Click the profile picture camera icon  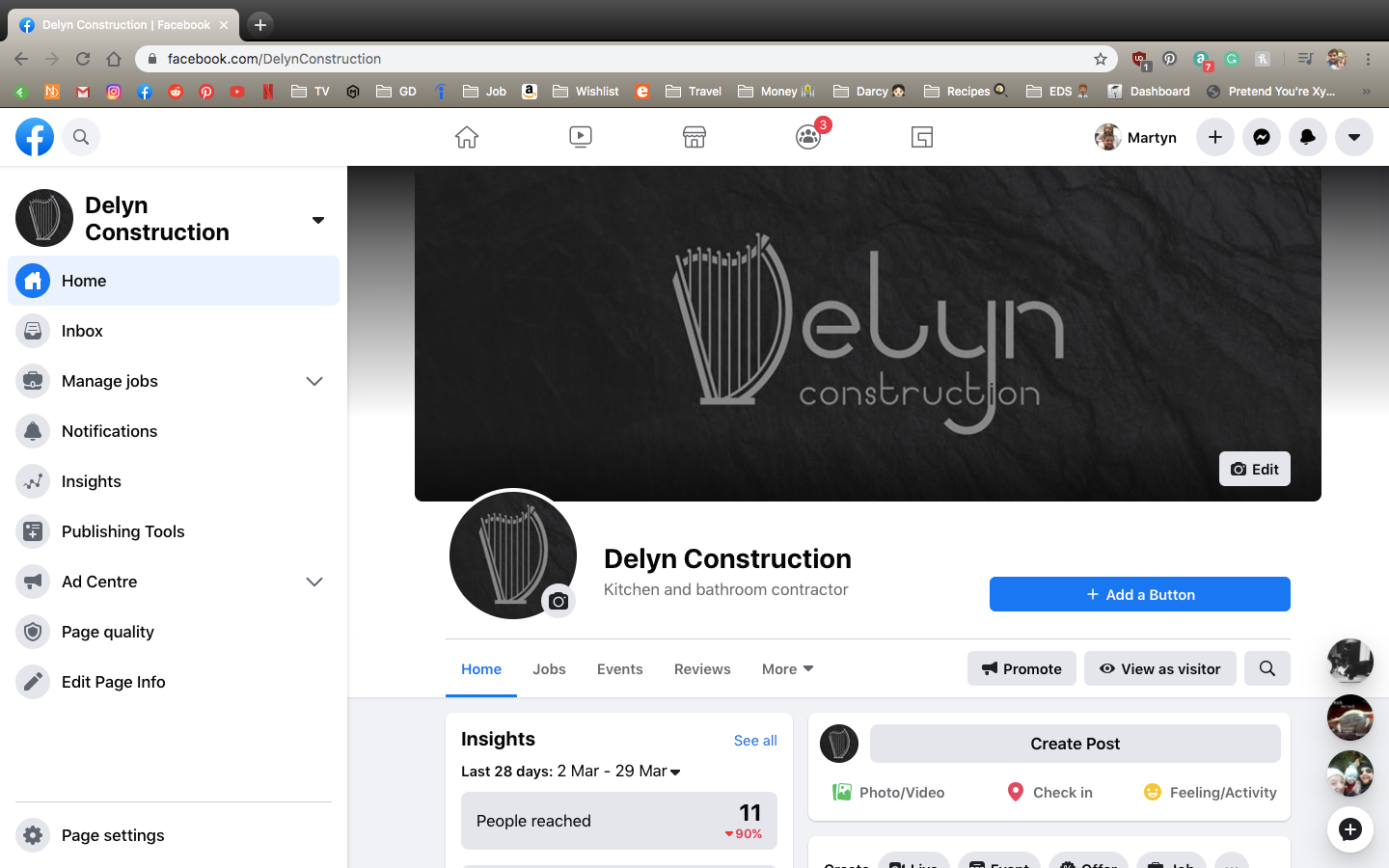pos(558,602)
